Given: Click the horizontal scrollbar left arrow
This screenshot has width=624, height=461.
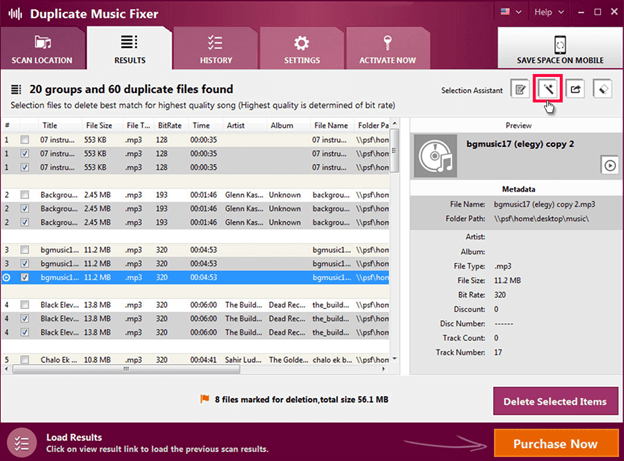Looking at the screenshot, I should 6,369.
